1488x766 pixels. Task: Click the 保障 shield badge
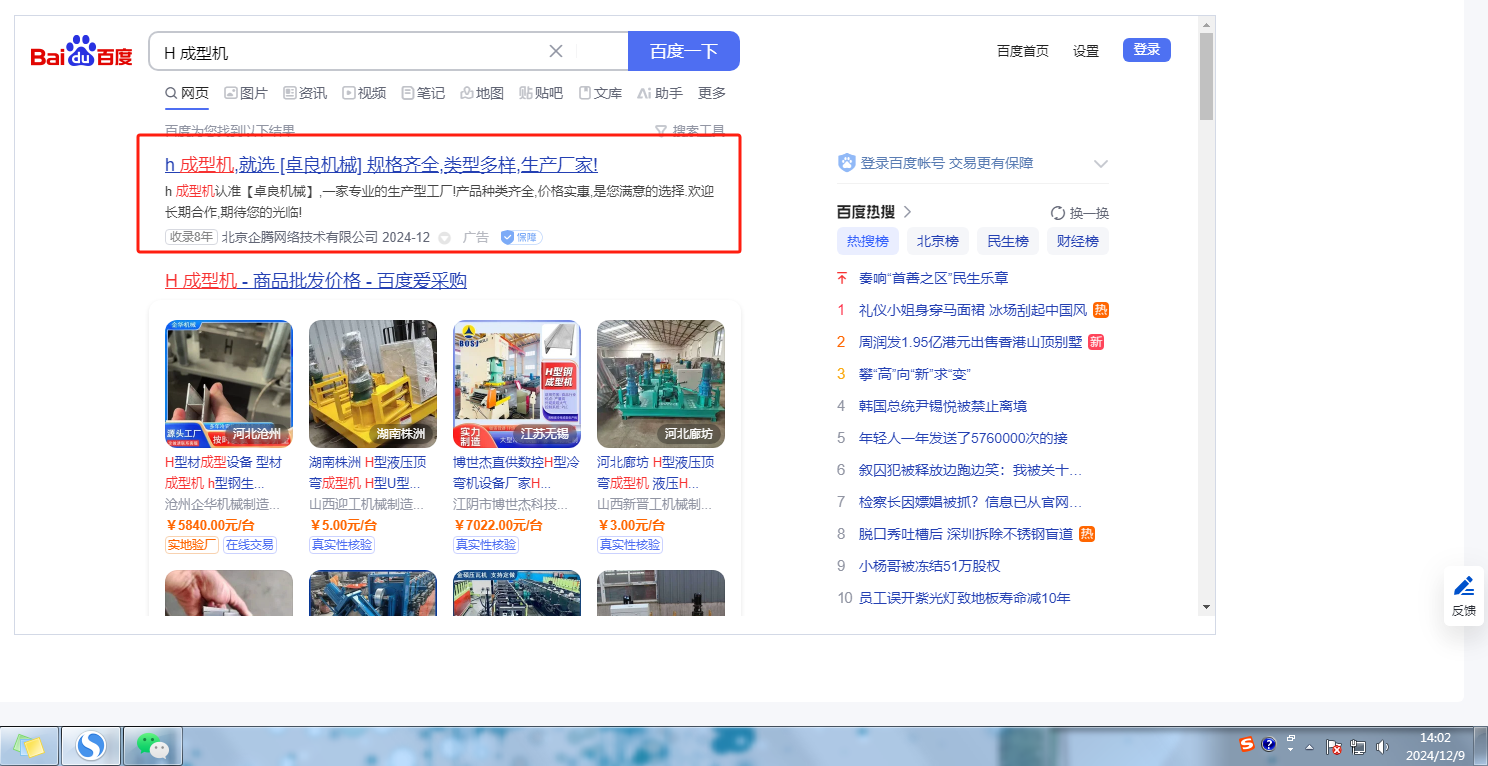(x=521, y=237)
